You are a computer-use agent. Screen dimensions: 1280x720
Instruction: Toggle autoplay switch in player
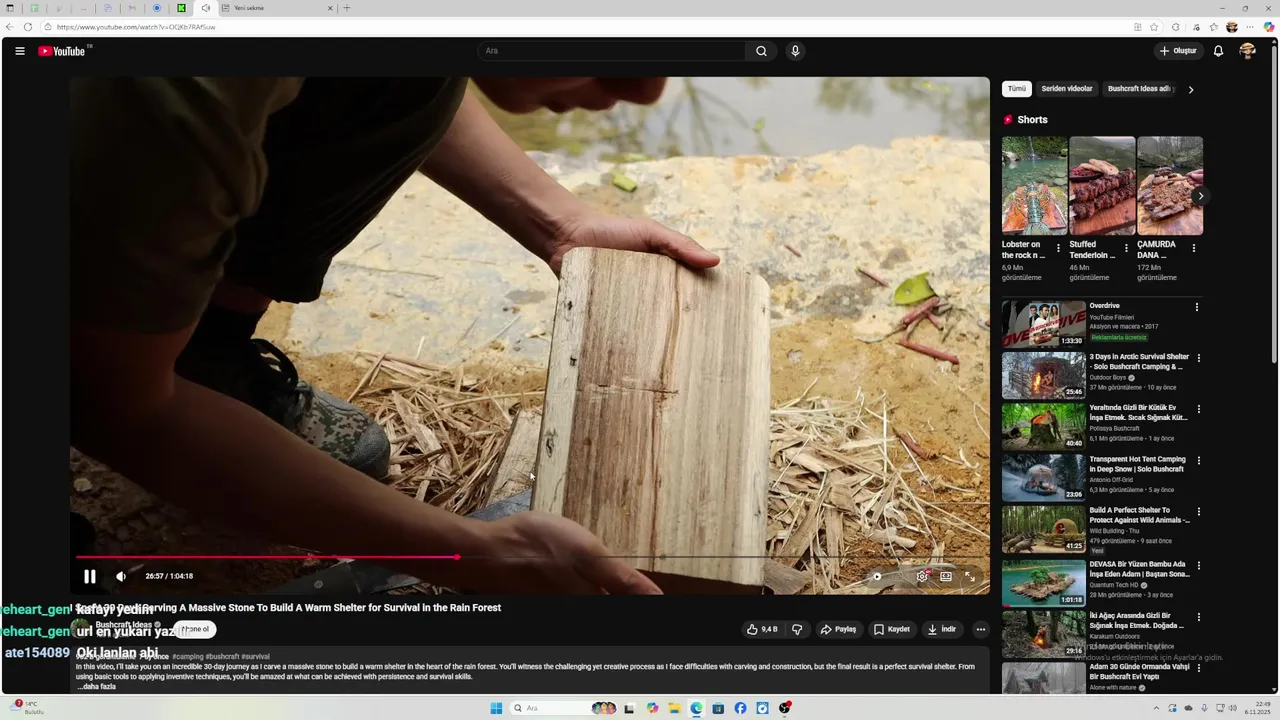tap(877, 576)
